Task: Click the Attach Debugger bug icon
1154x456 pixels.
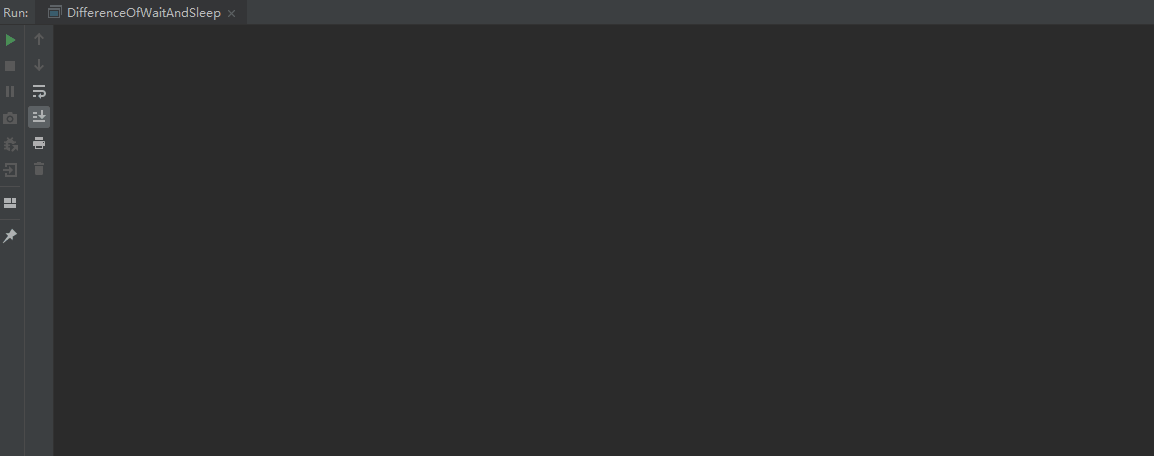Action: click(10, 144)
